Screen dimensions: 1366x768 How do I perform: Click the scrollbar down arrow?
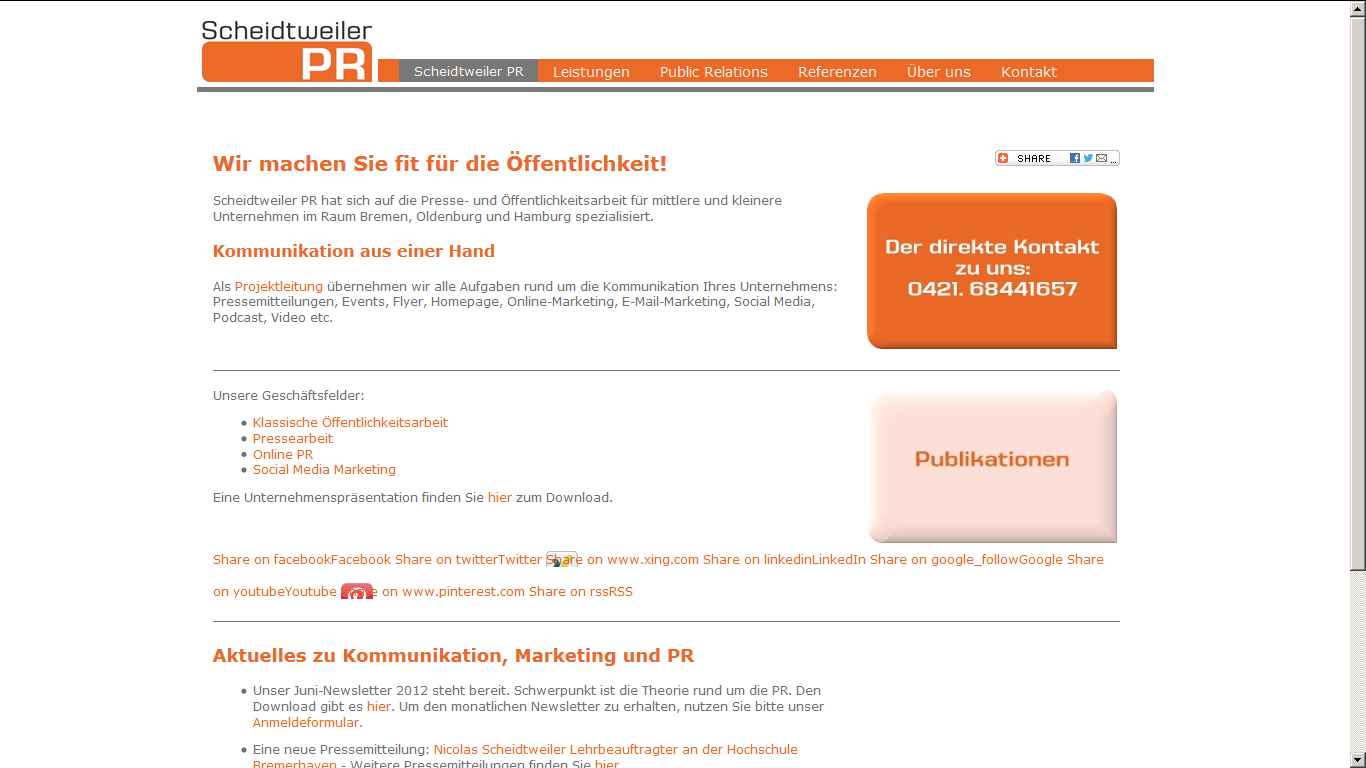[x=1358, y=759]
